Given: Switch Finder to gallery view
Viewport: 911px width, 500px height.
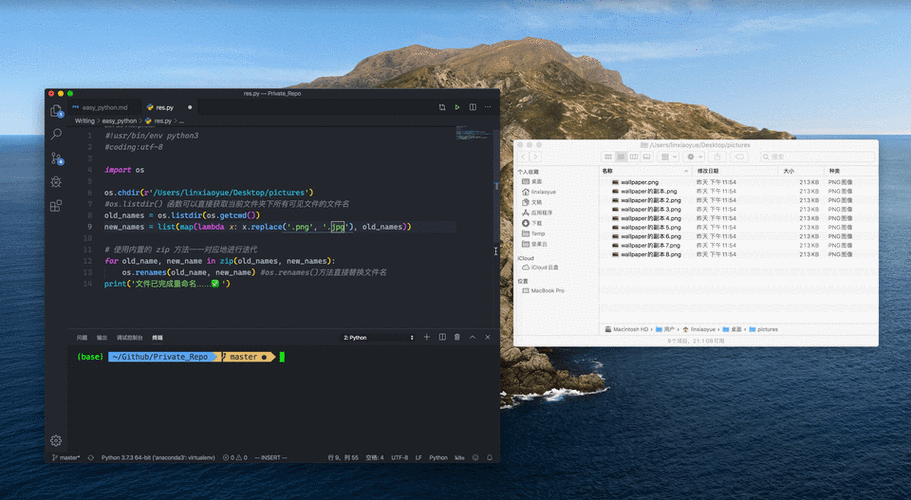Looking at the screenshot, I should pos(647,157).
